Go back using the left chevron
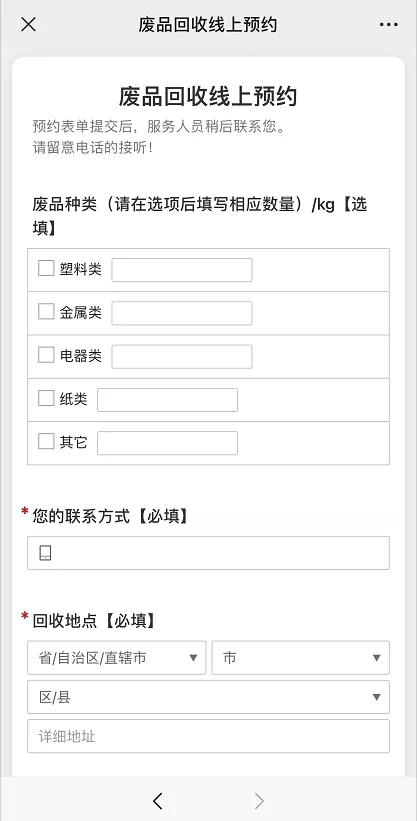The width and height of the screenshot is (417, 821). [158, 801]
